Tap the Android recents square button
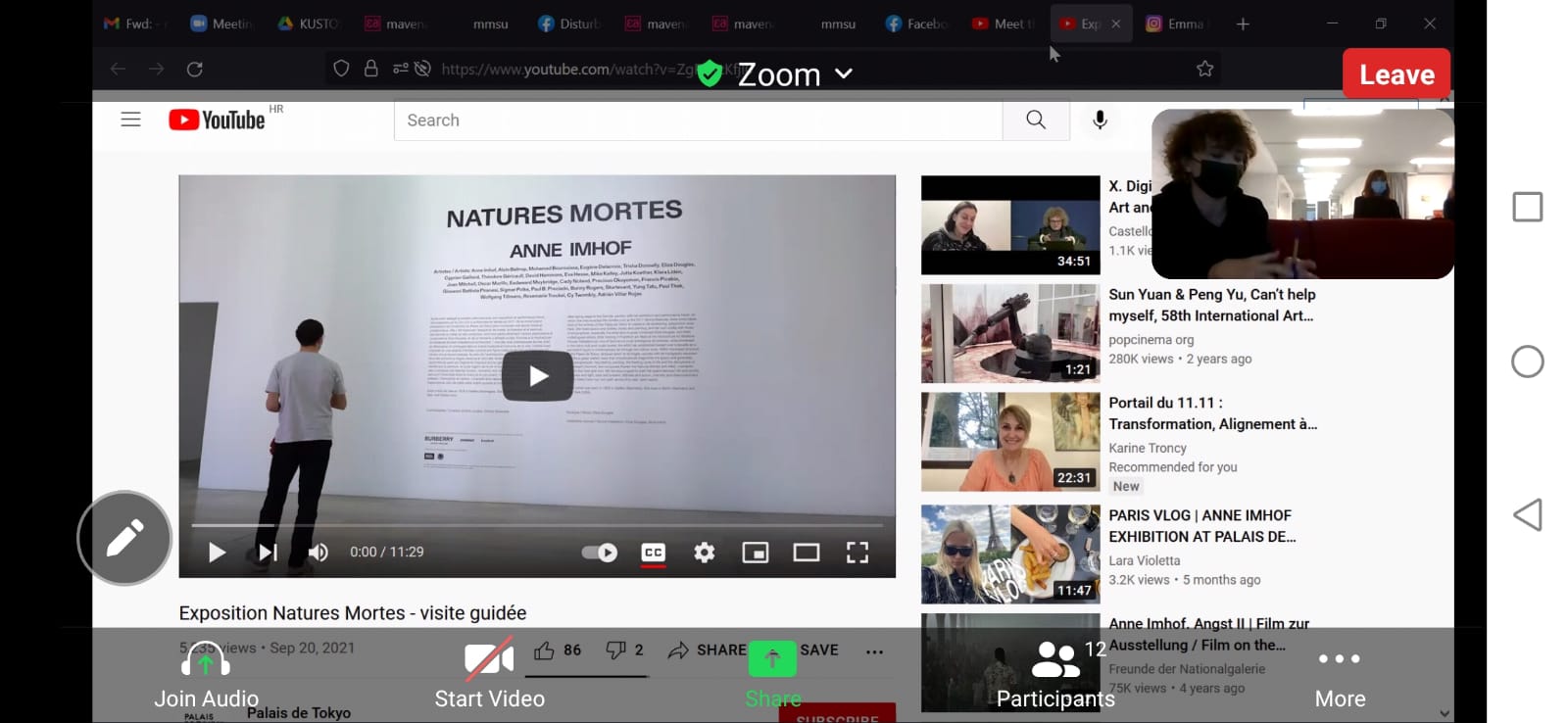This screenshot has width=1568, height=723. 1527,207
